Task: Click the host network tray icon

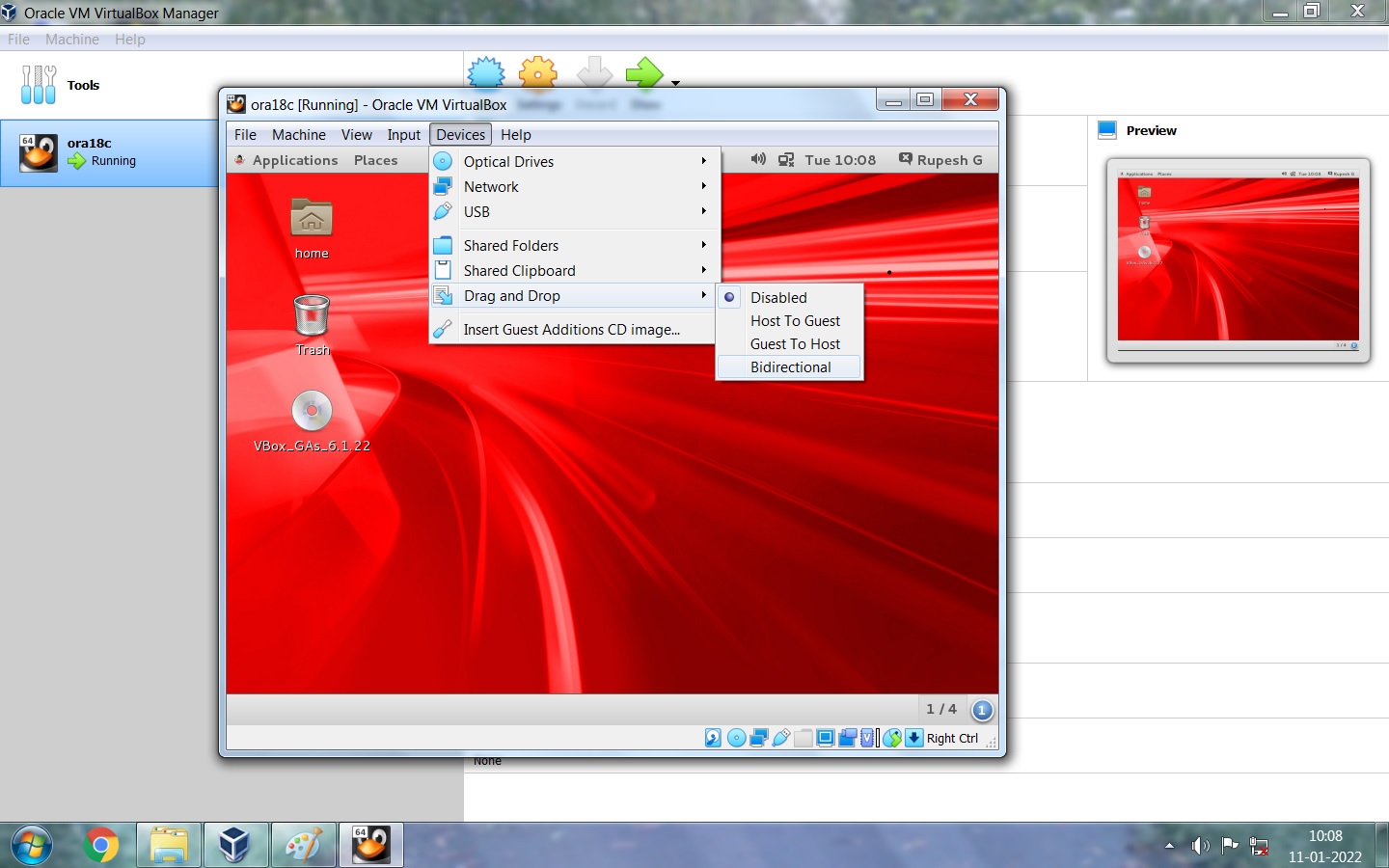Action: [1259, 846]
